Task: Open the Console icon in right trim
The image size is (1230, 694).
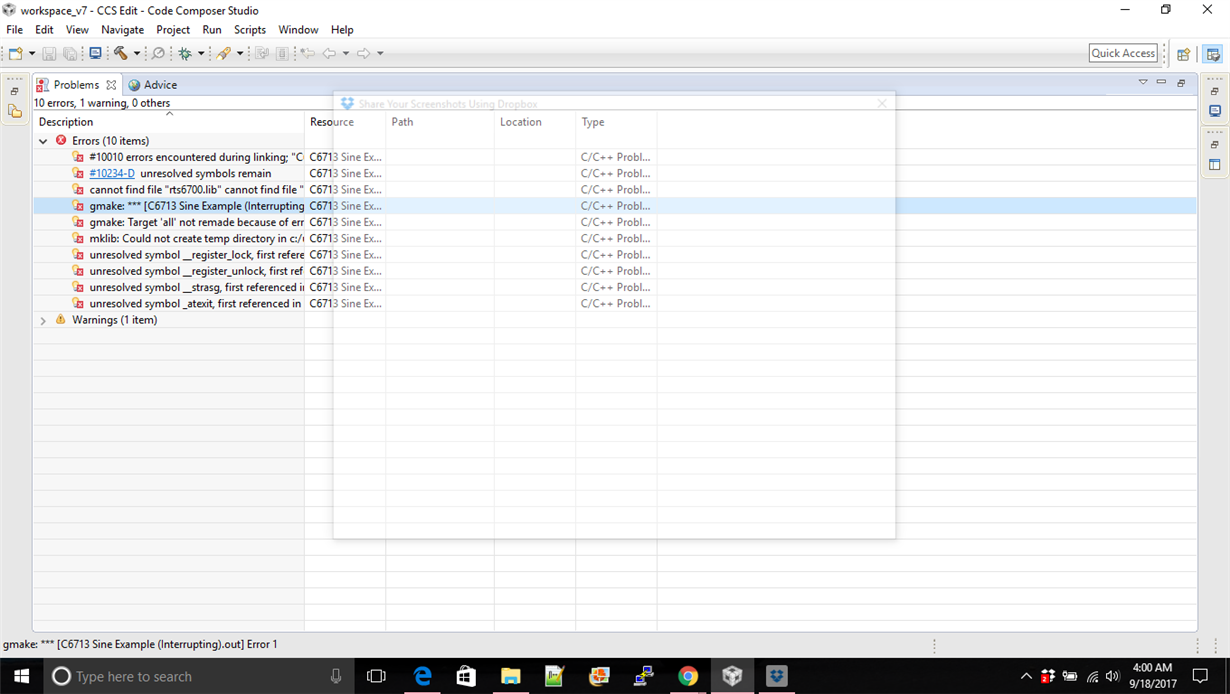Action: 1215,111
